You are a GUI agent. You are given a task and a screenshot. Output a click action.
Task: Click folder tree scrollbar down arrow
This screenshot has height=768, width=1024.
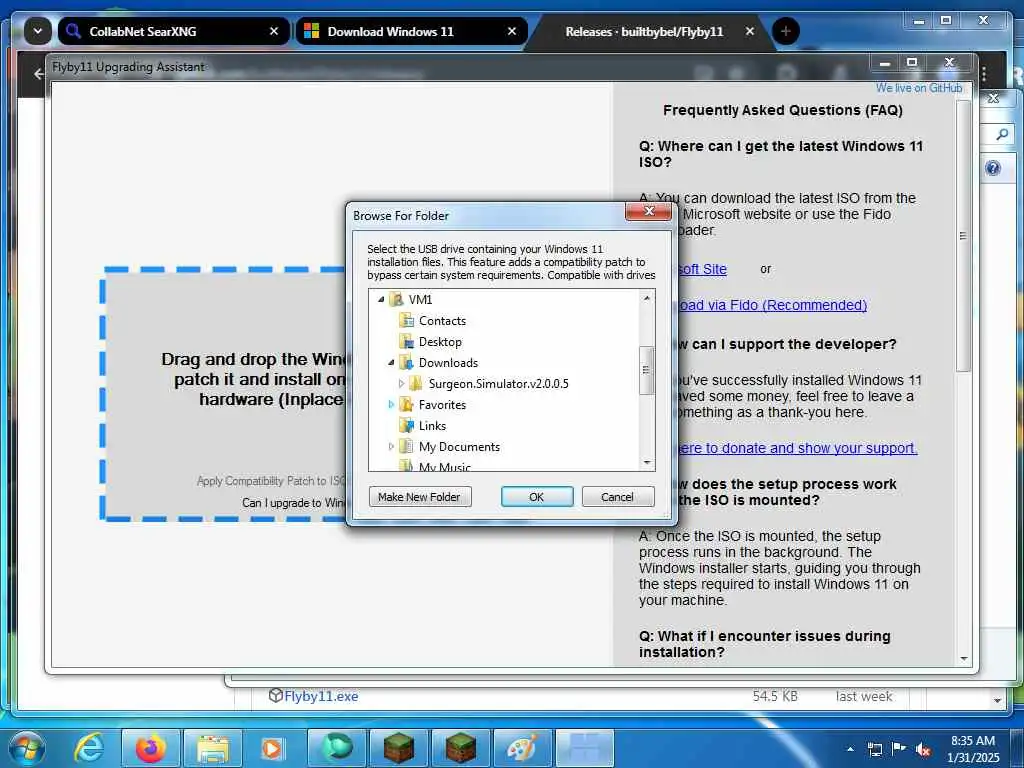pyautogui.click(x=647, y=462)
